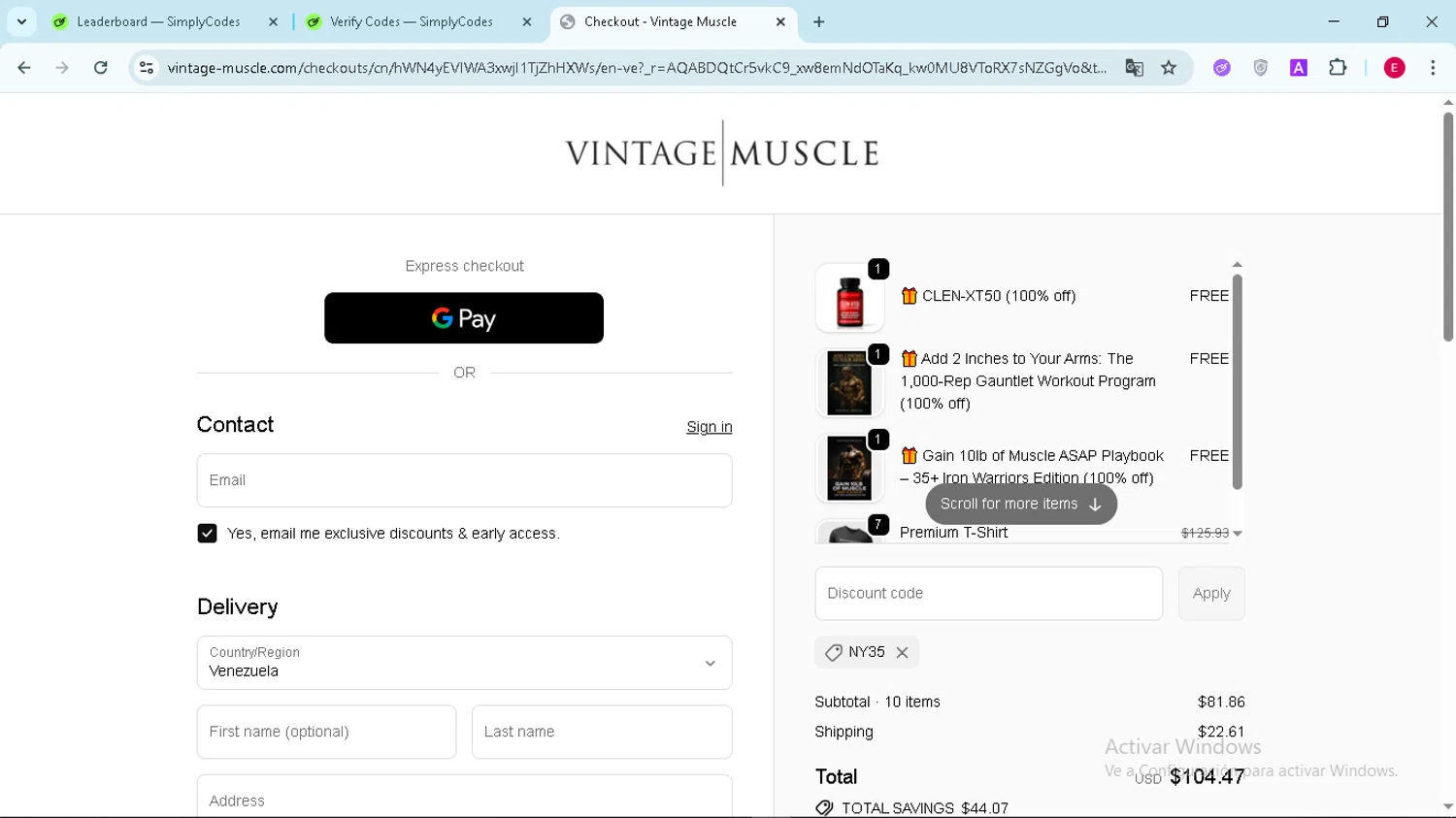The image size is (1456, 818).
Task: Restore down the browser window
Action: [1383, 21]
